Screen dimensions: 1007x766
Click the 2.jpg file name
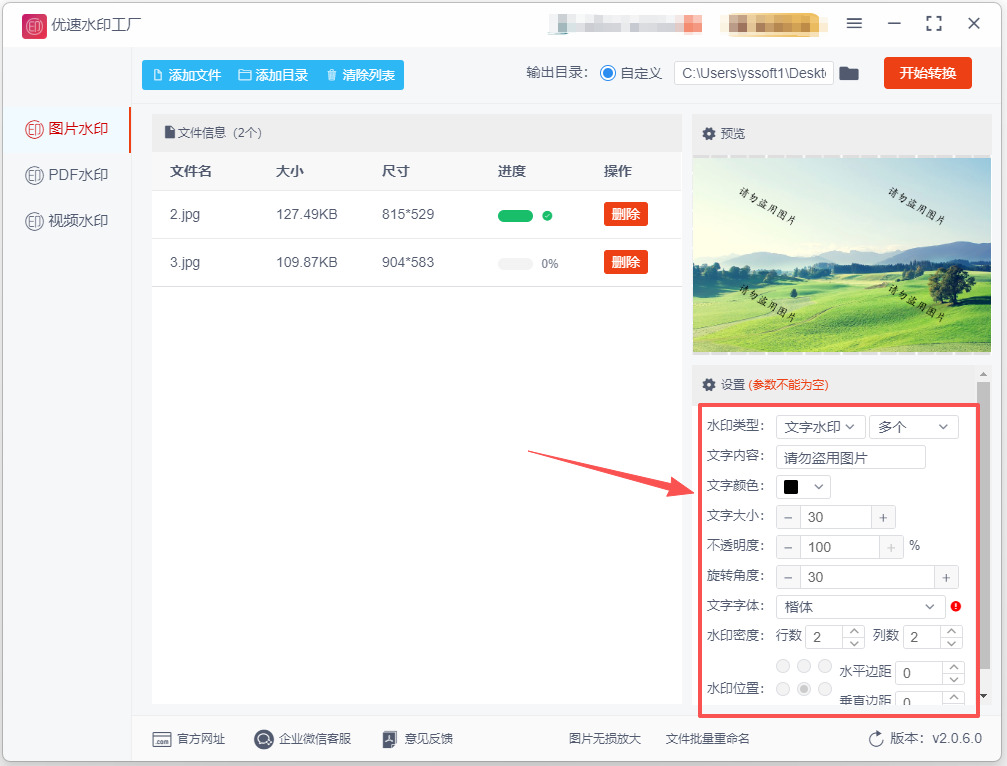coord(185,214)
